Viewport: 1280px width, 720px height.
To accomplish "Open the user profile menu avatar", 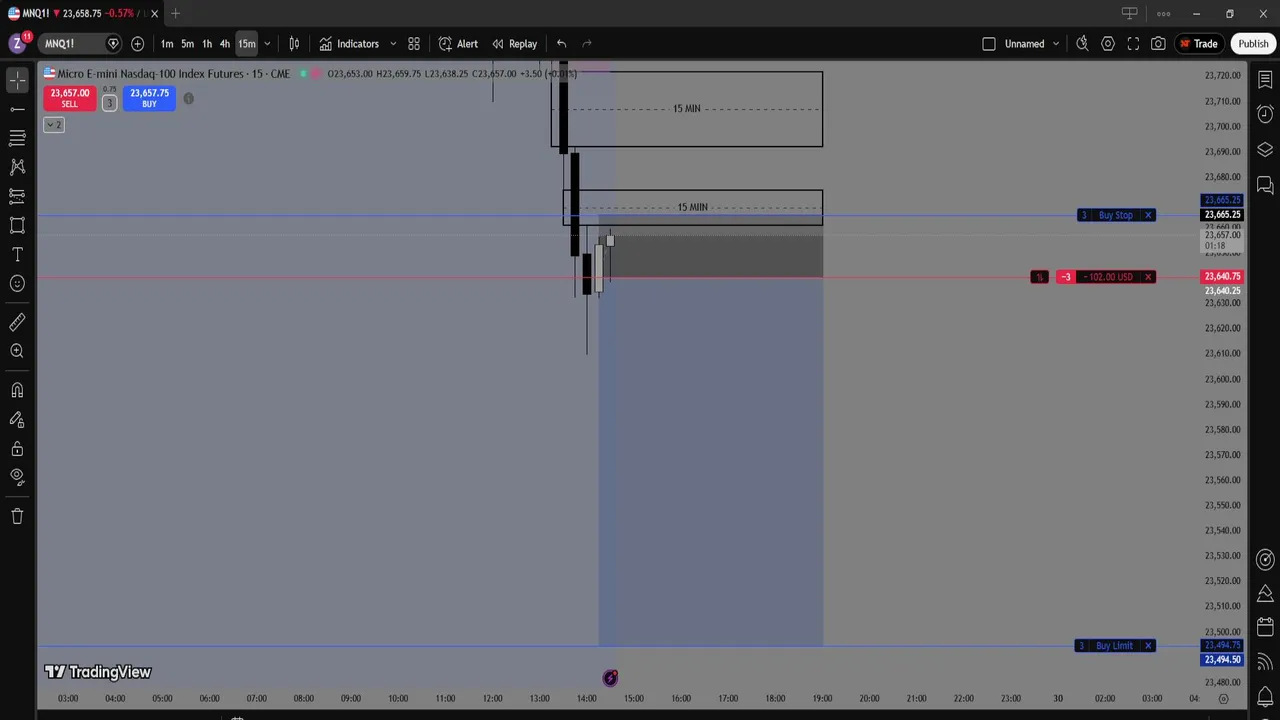I will tap(17, 44).
